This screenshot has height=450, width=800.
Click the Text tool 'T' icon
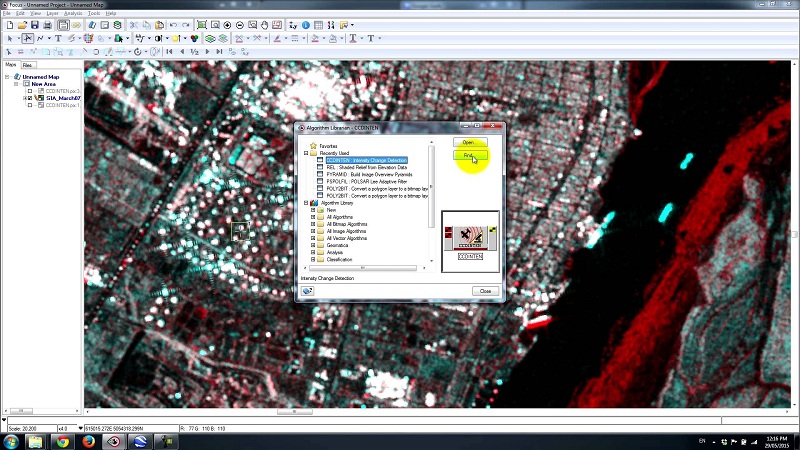pos(57,38)
